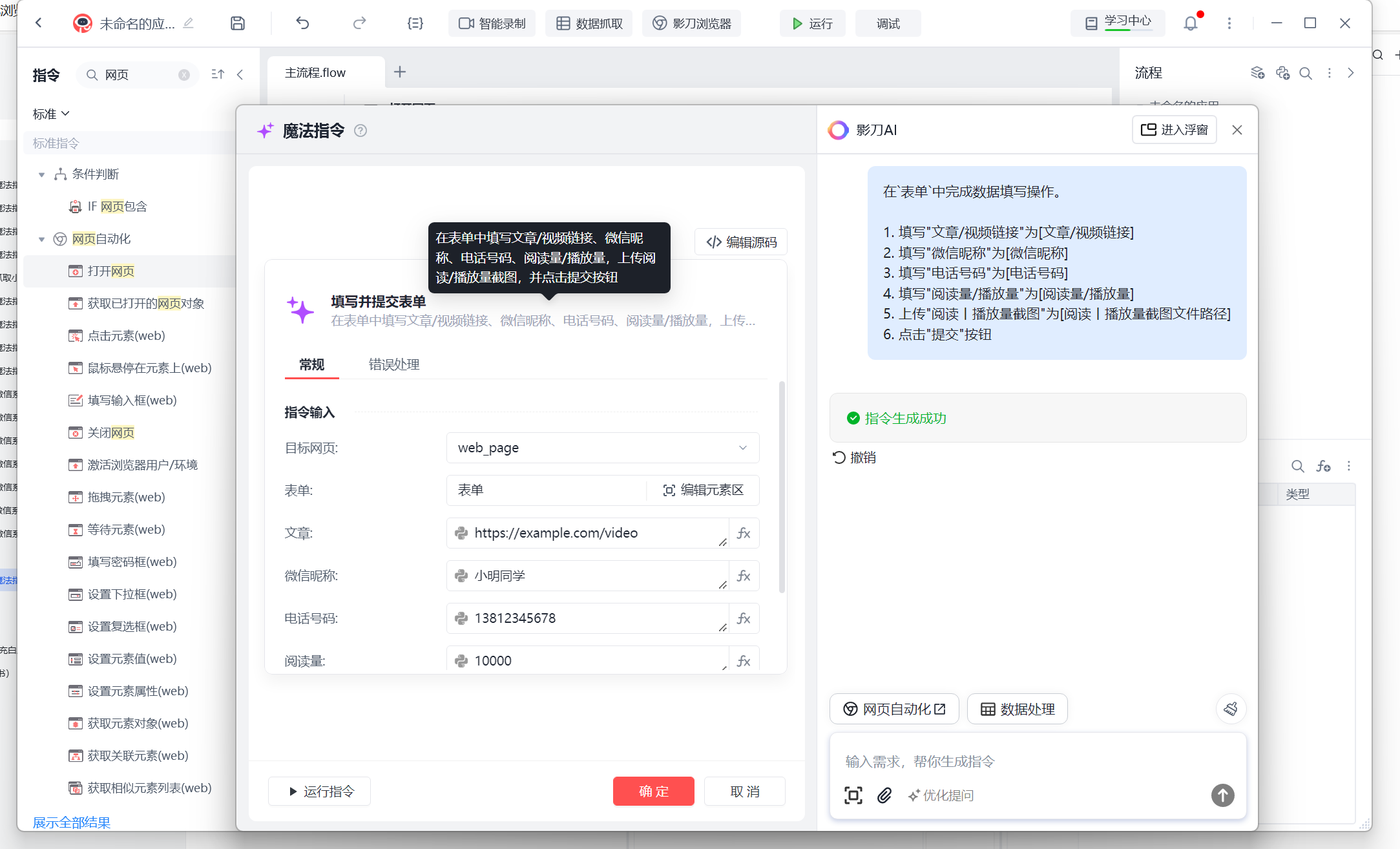Screen dimensions: 1400x849
Task: Select the 主流程.flow tab
Action: click(x=315, y=72)
